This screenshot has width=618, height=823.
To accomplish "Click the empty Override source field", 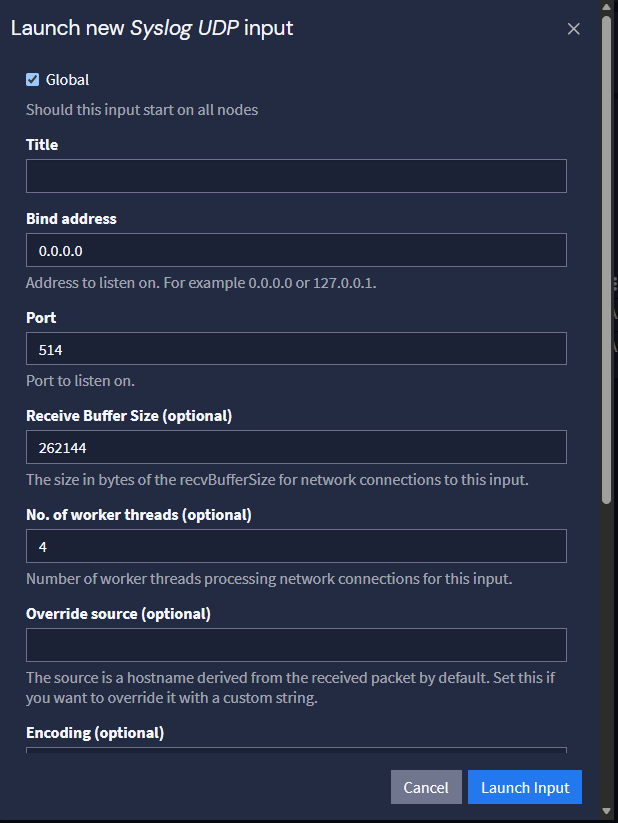I will 296,645.
